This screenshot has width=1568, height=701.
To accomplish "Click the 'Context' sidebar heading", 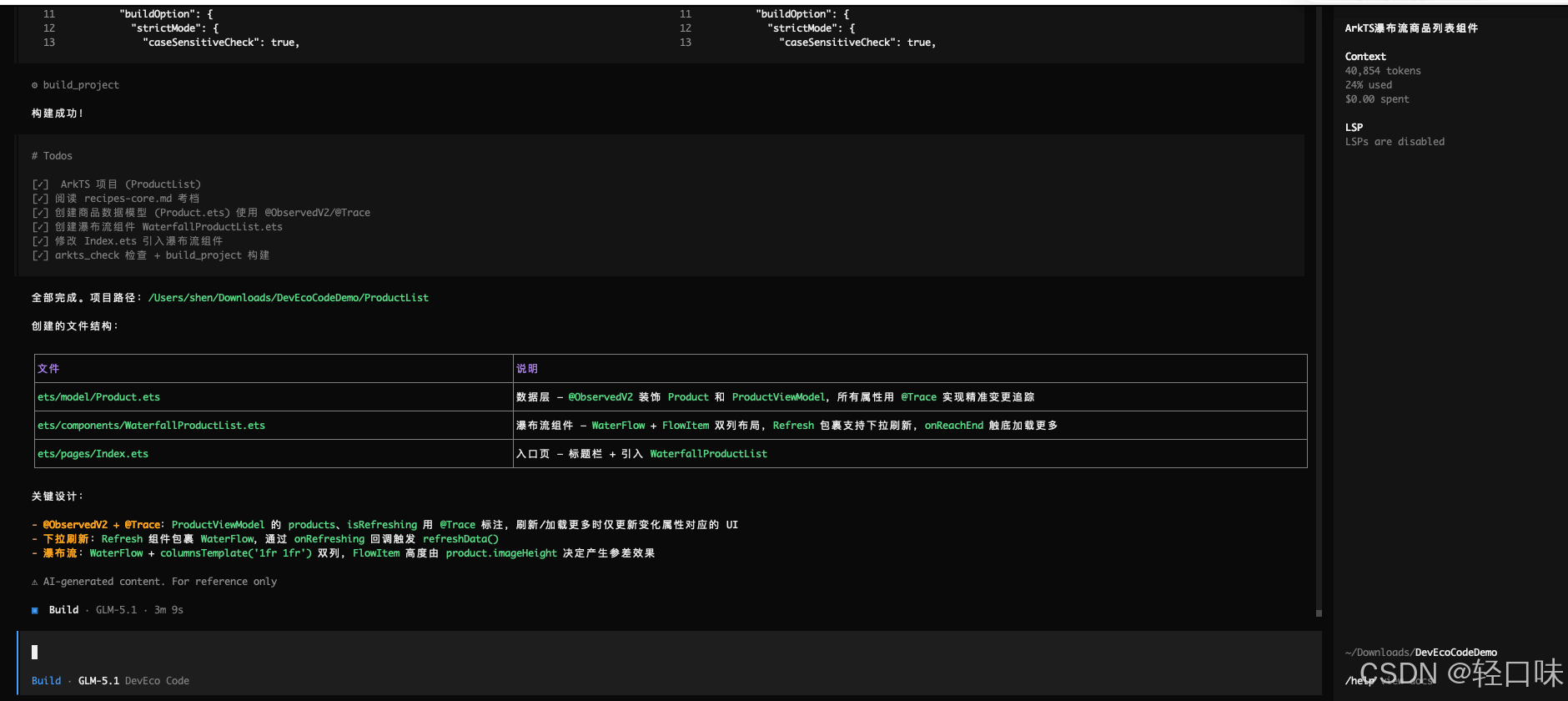I will click(1365, 57).
